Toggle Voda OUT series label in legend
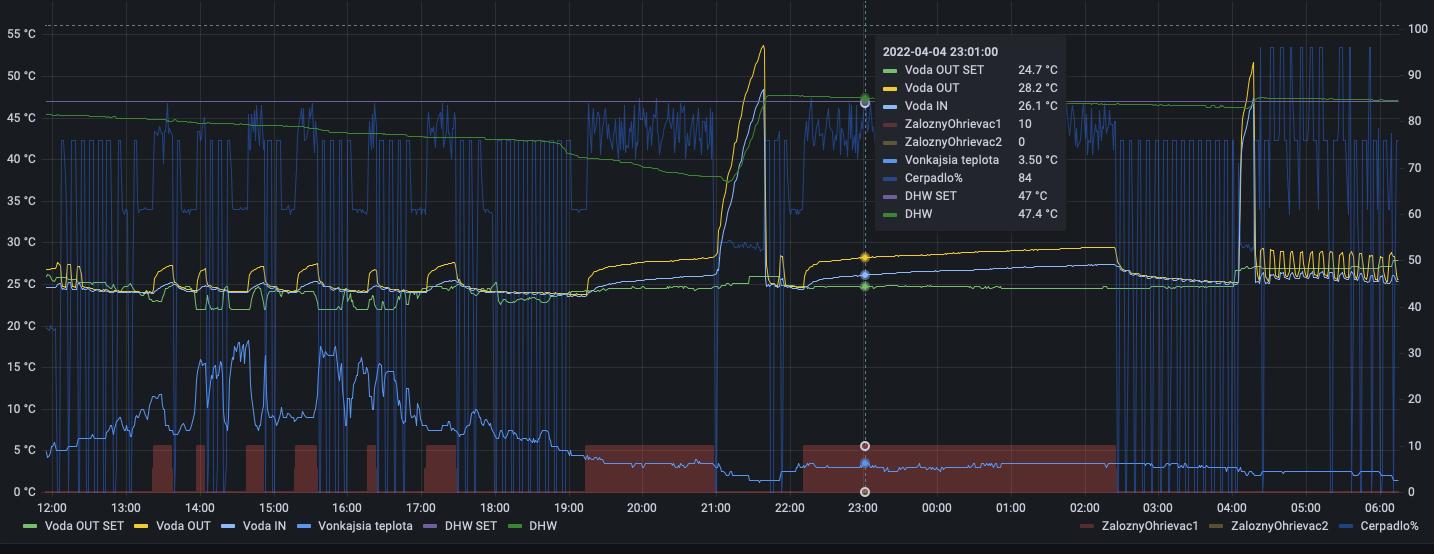This screenshot has width=1434, height=554. pyautogui.click(x=183, y=526)
